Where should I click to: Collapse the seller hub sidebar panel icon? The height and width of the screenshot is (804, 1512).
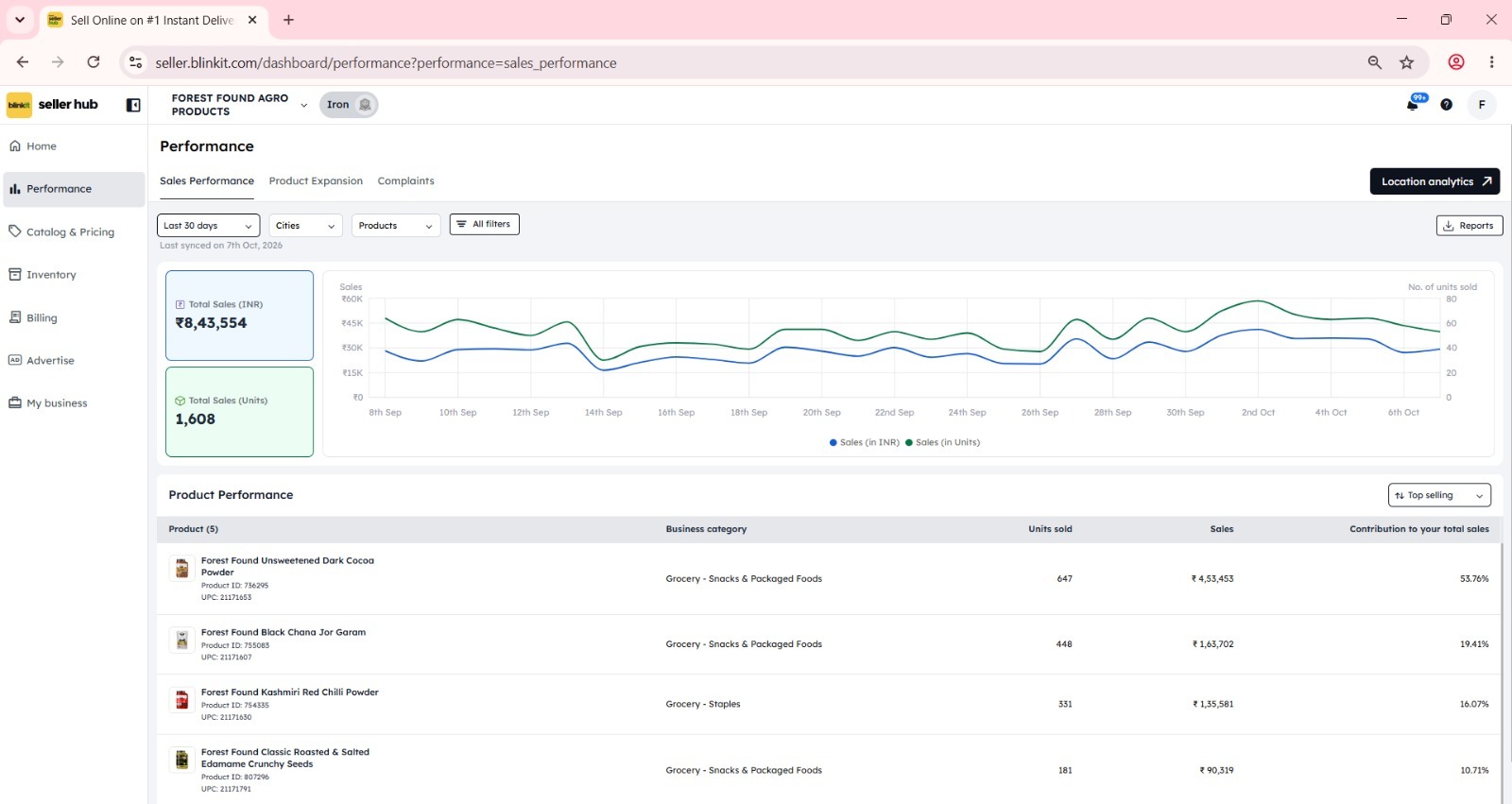pyautogui.click(x=133, y=105)
